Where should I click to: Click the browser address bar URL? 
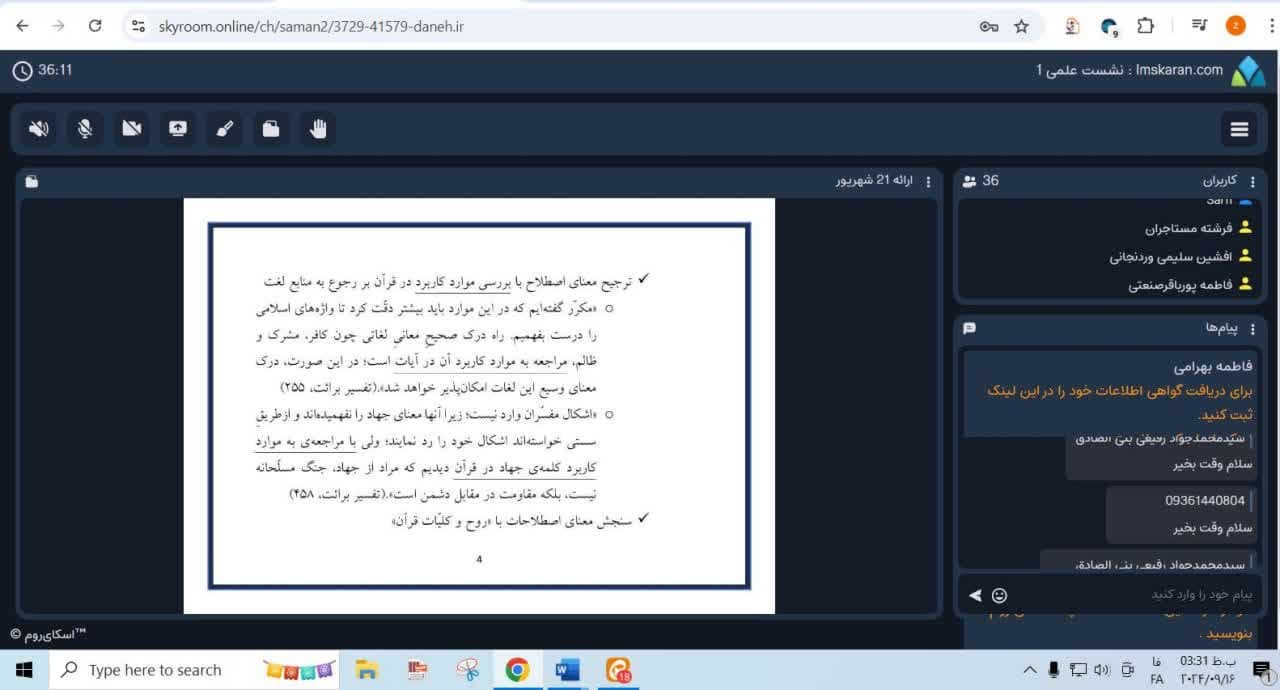click(311, 27)
